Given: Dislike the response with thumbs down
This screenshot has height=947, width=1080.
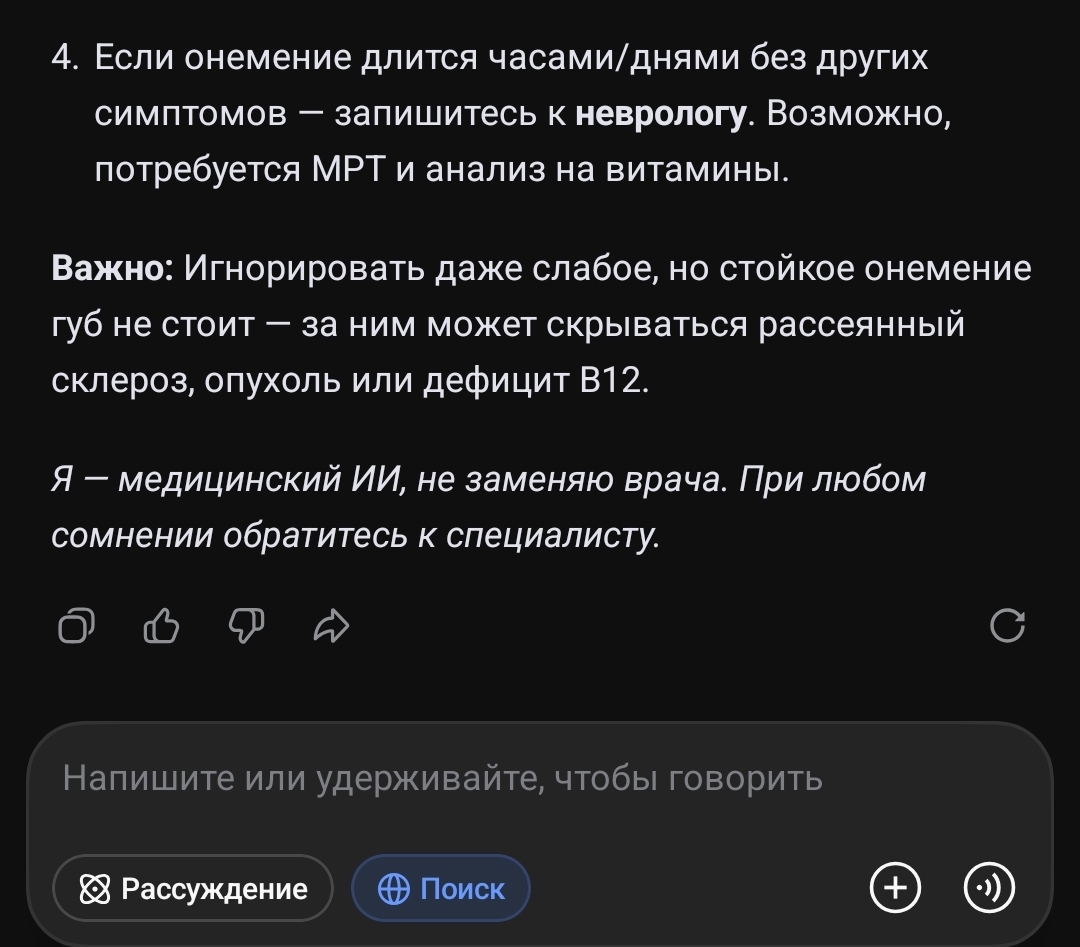Looking at the screenshot, I should pyautogui.click(x=247, y=626).
